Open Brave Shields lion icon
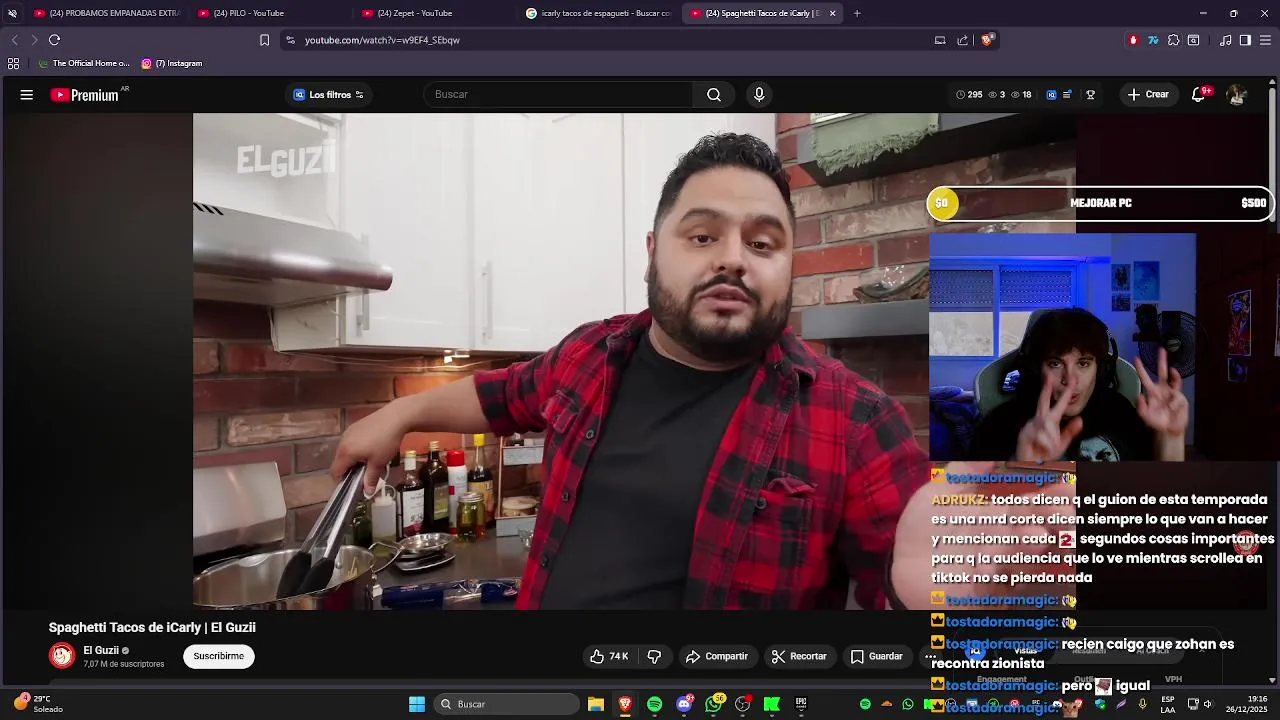The image size is (1280, 720). click(x=987, y=40)
